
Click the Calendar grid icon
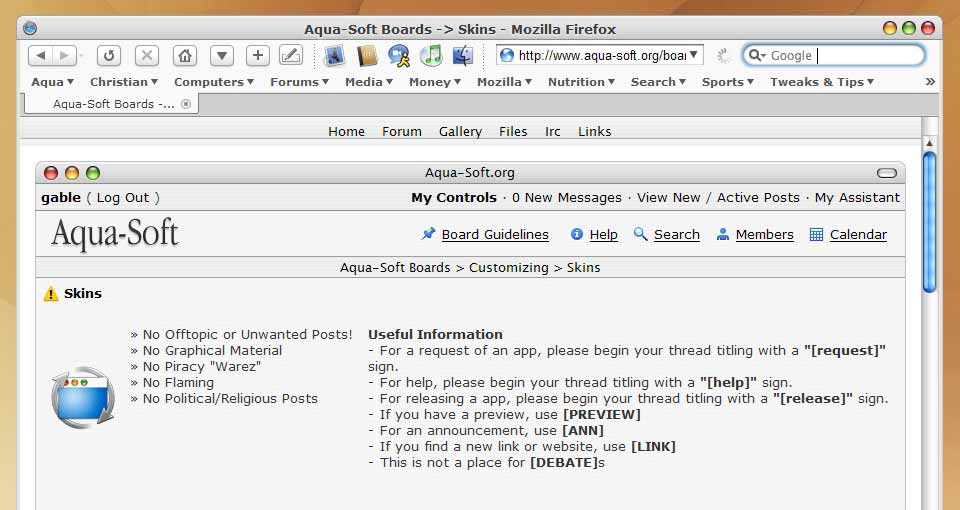pos(816,234)
